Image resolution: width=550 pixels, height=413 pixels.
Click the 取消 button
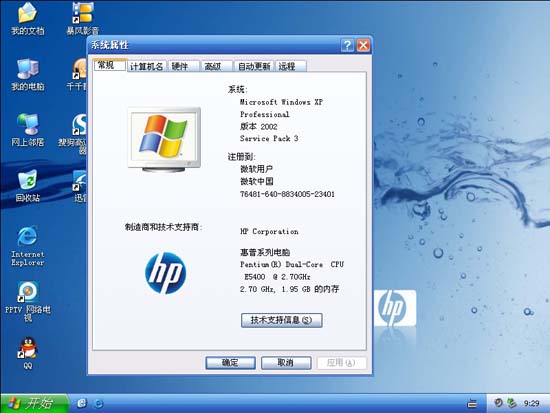tap(286, 363)
